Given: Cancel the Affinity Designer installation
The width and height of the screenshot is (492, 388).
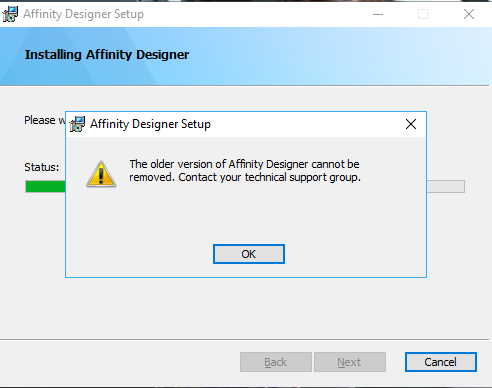Looking at the screenshot, I should tap(441, 362).
